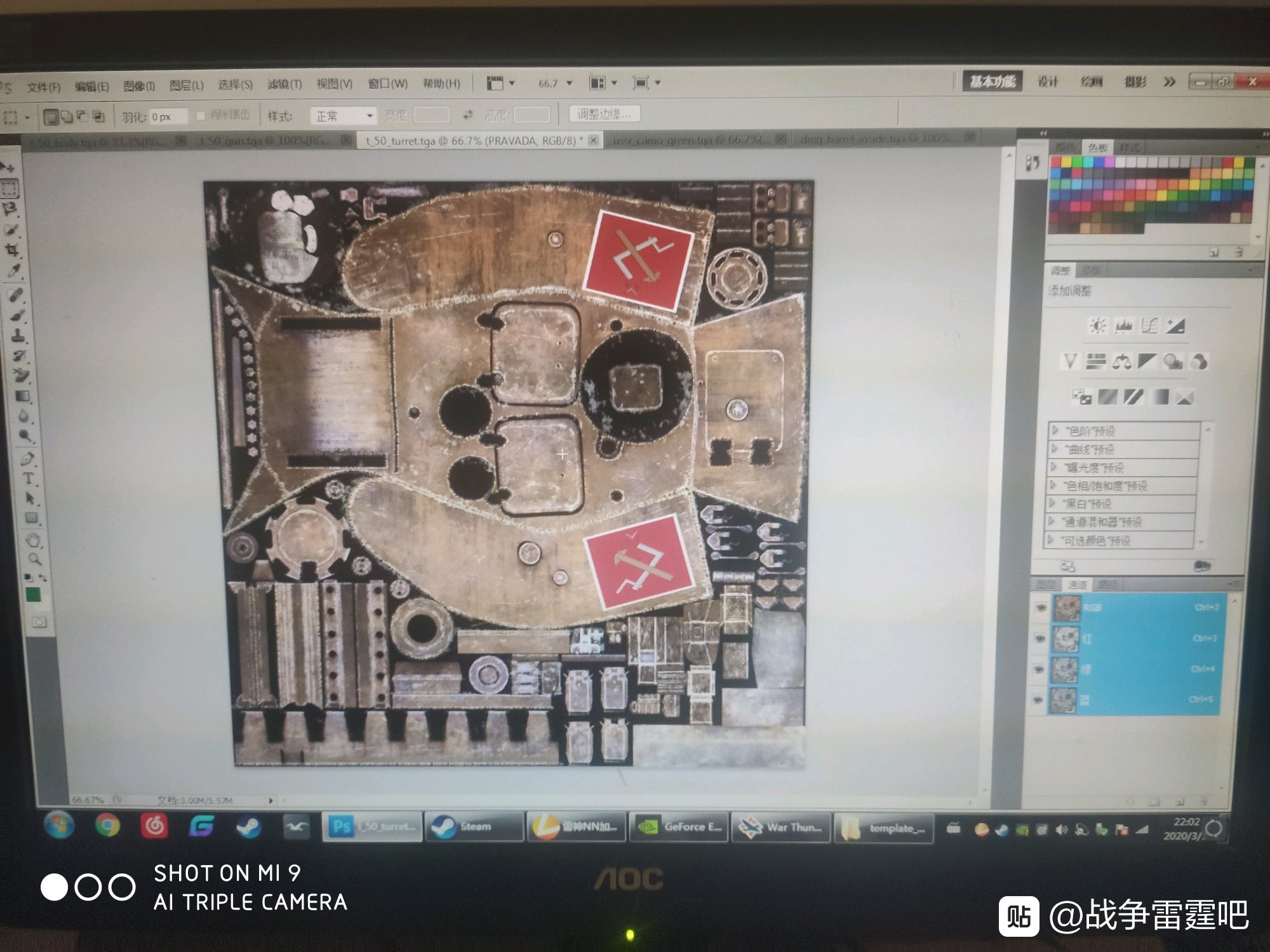Viewport: 1270px width, 952px height.
Task: Pick the red swatch in top-left of 色板
Action: [x=1056, y=162]
